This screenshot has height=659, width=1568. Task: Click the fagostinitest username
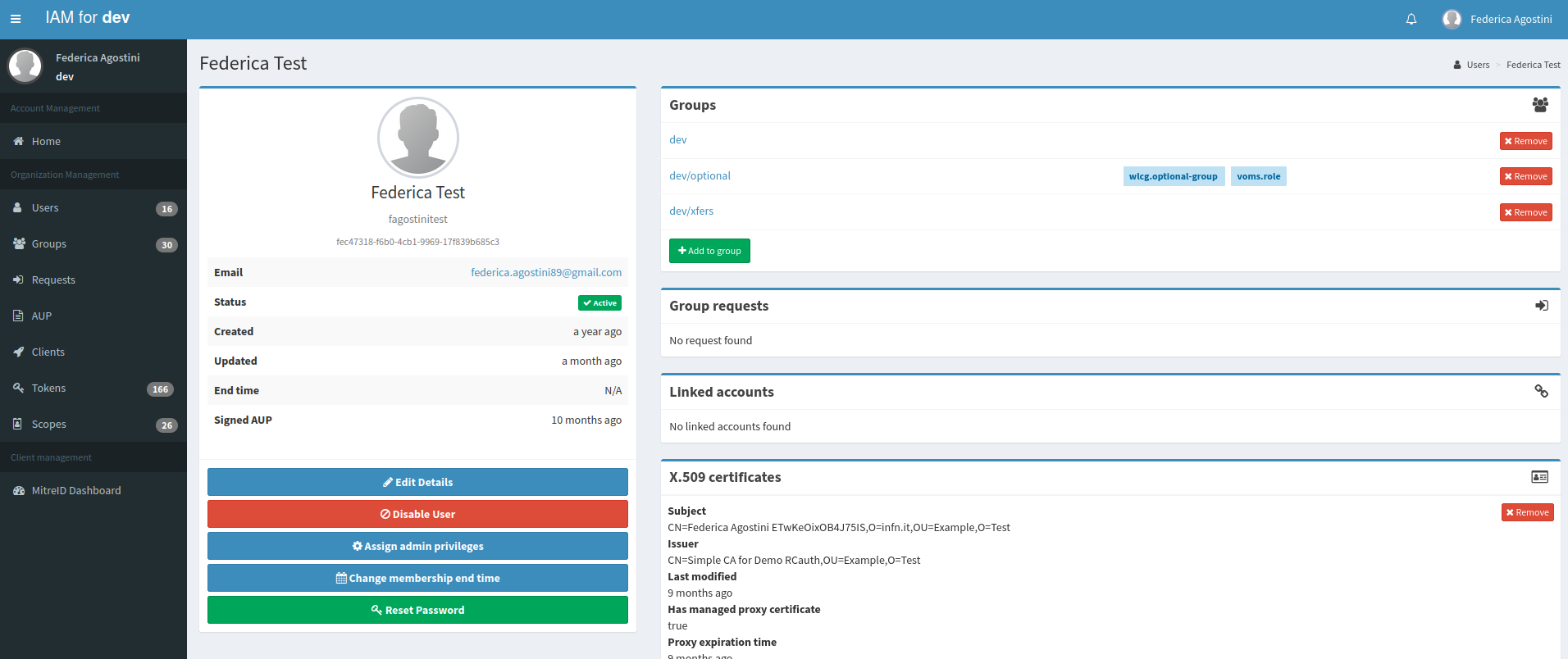point(417,219)
